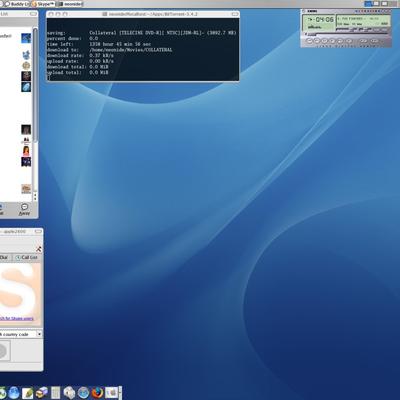The image size is (400, 400).
Task: Select the gold coin buddy avatar
Action: [26, 65]
